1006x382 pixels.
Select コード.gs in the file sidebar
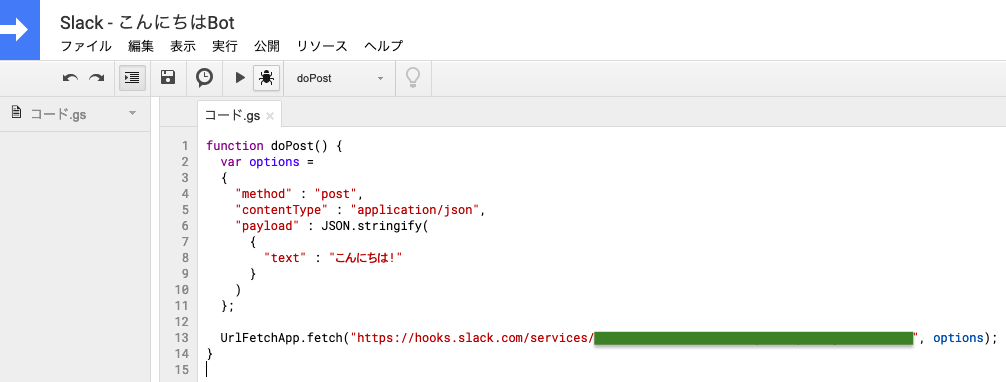click(58, 114)
